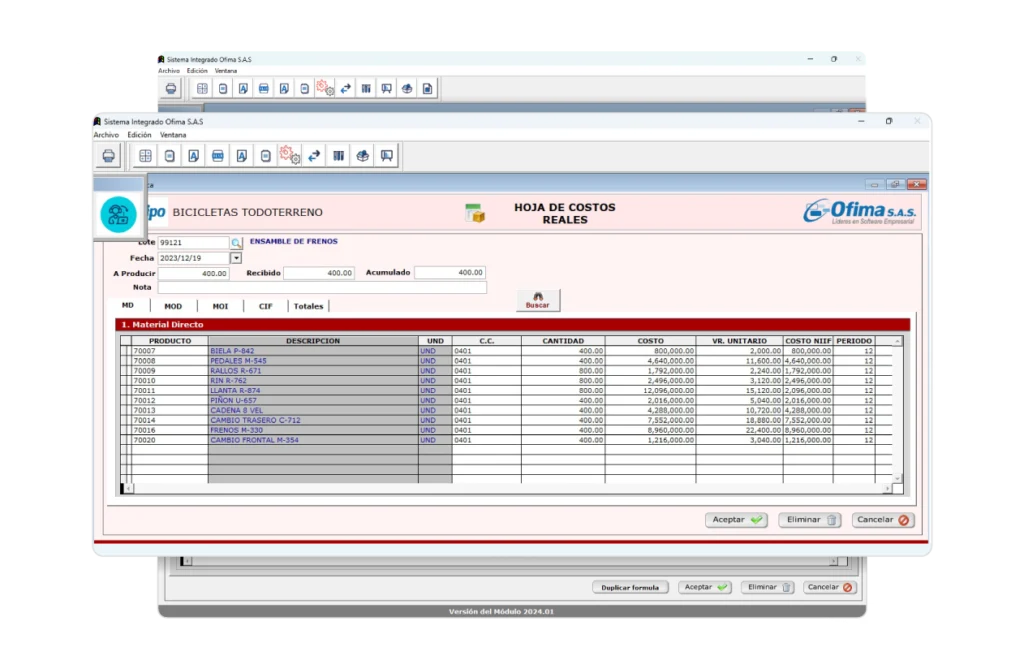Viewport: 1024px width, 656px height.
Task: Click the Recibido quantity field
Action: pos(319,273)
